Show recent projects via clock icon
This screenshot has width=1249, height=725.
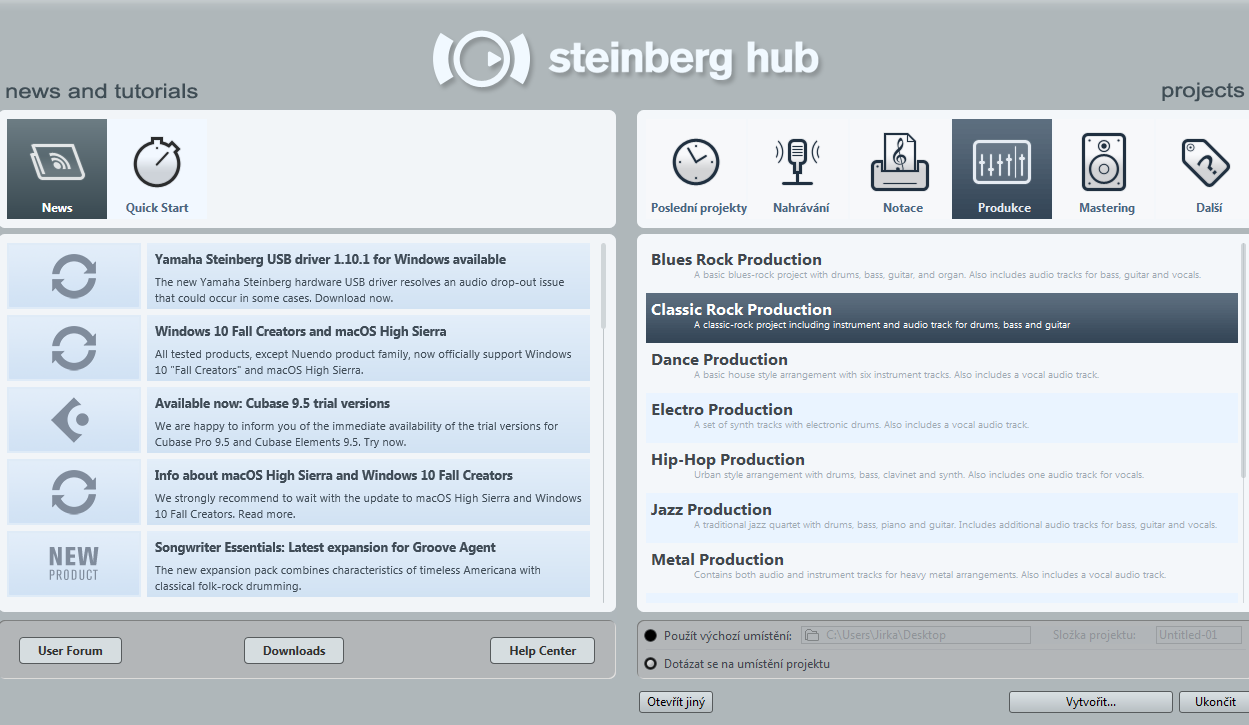(698, 160)
